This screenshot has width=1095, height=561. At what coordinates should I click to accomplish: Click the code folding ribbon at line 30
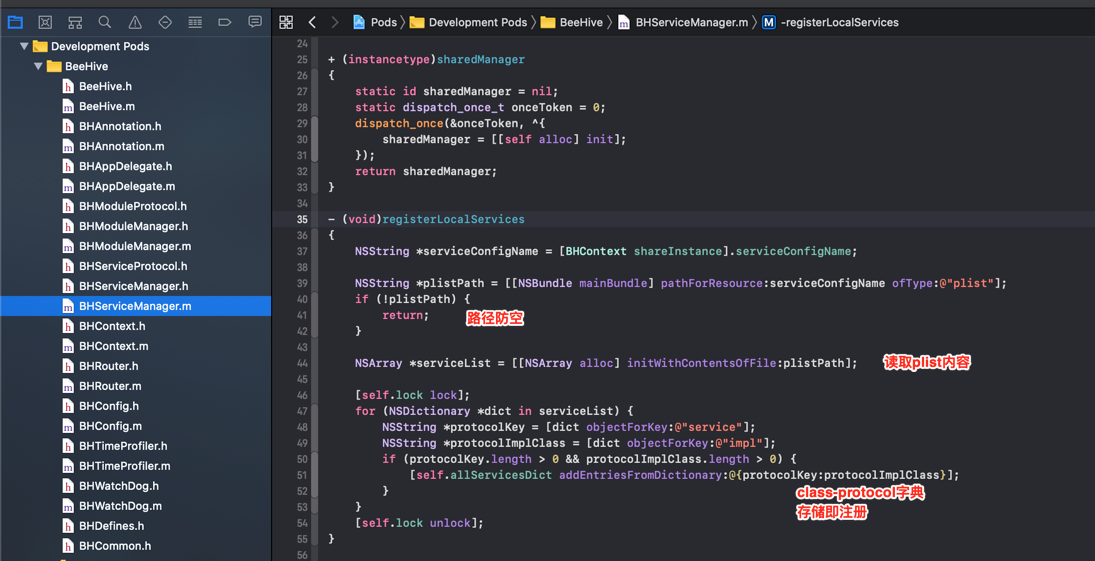pos(314,139)
